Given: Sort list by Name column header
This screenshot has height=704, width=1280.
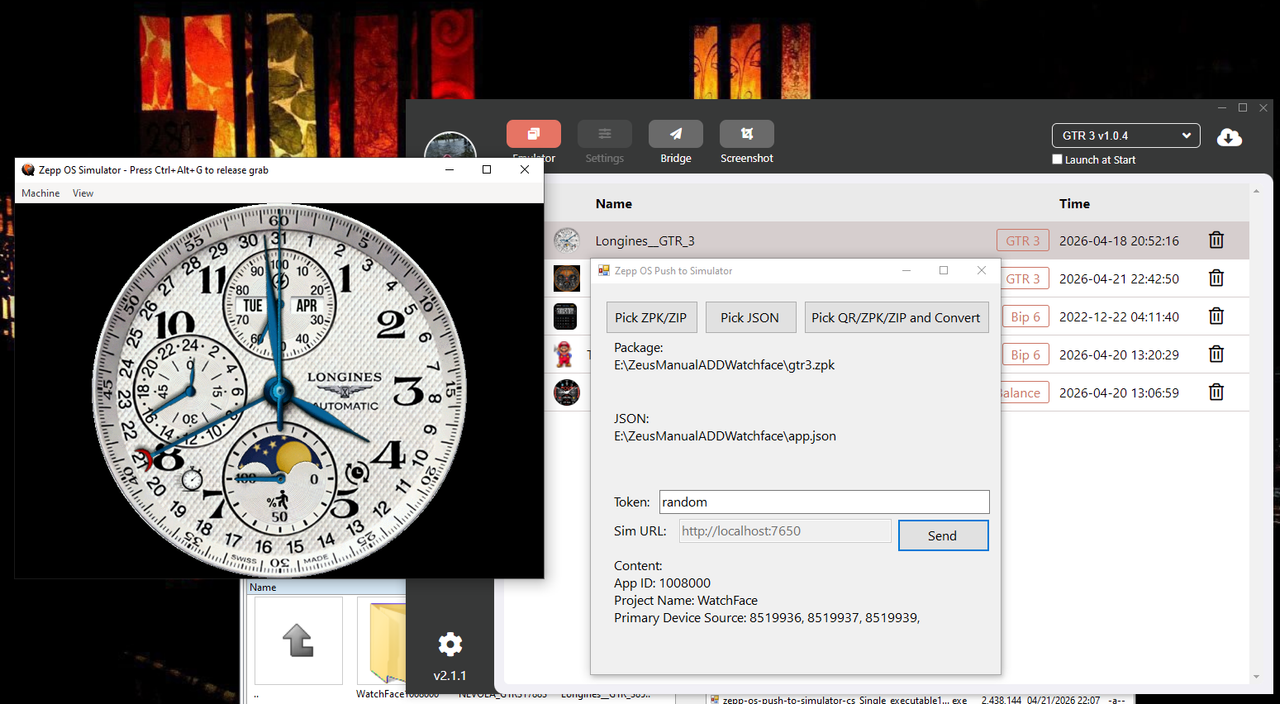Looking at the screenshot, I should click(x=613, y=203).
